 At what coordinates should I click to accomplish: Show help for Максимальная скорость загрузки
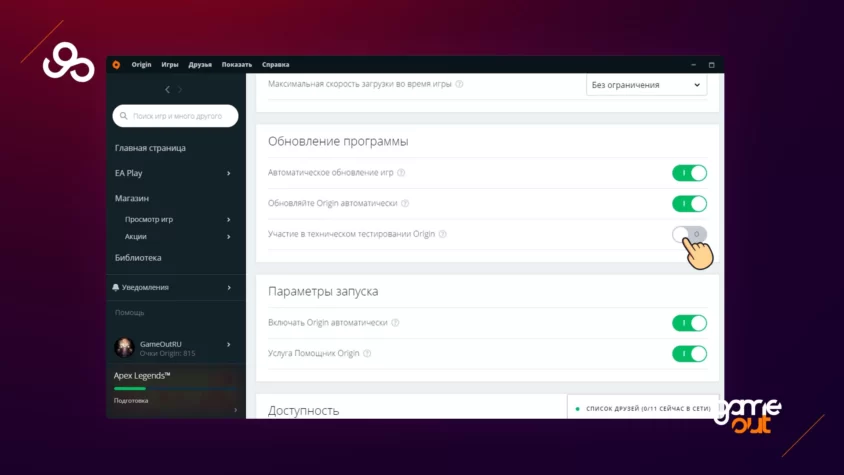(459, 84)
